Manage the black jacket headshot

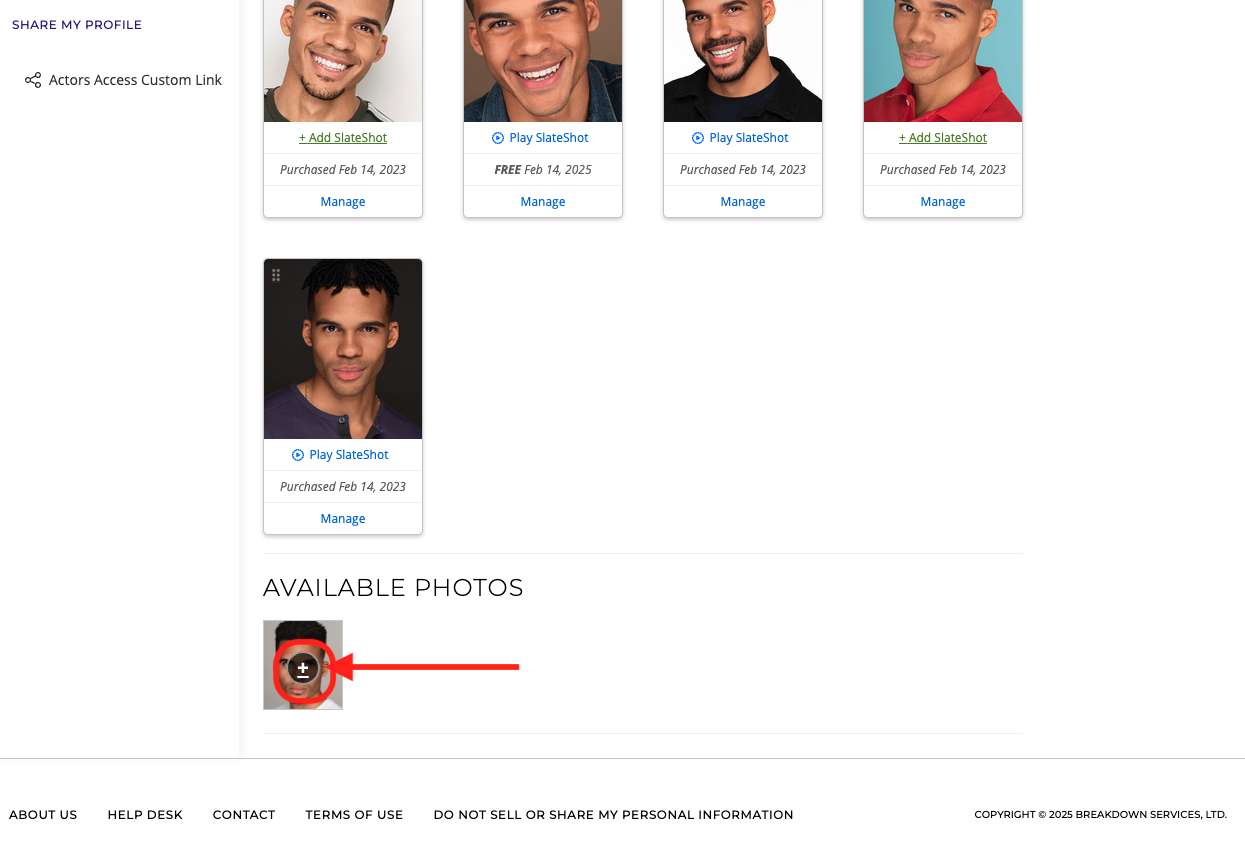[743, 202]
